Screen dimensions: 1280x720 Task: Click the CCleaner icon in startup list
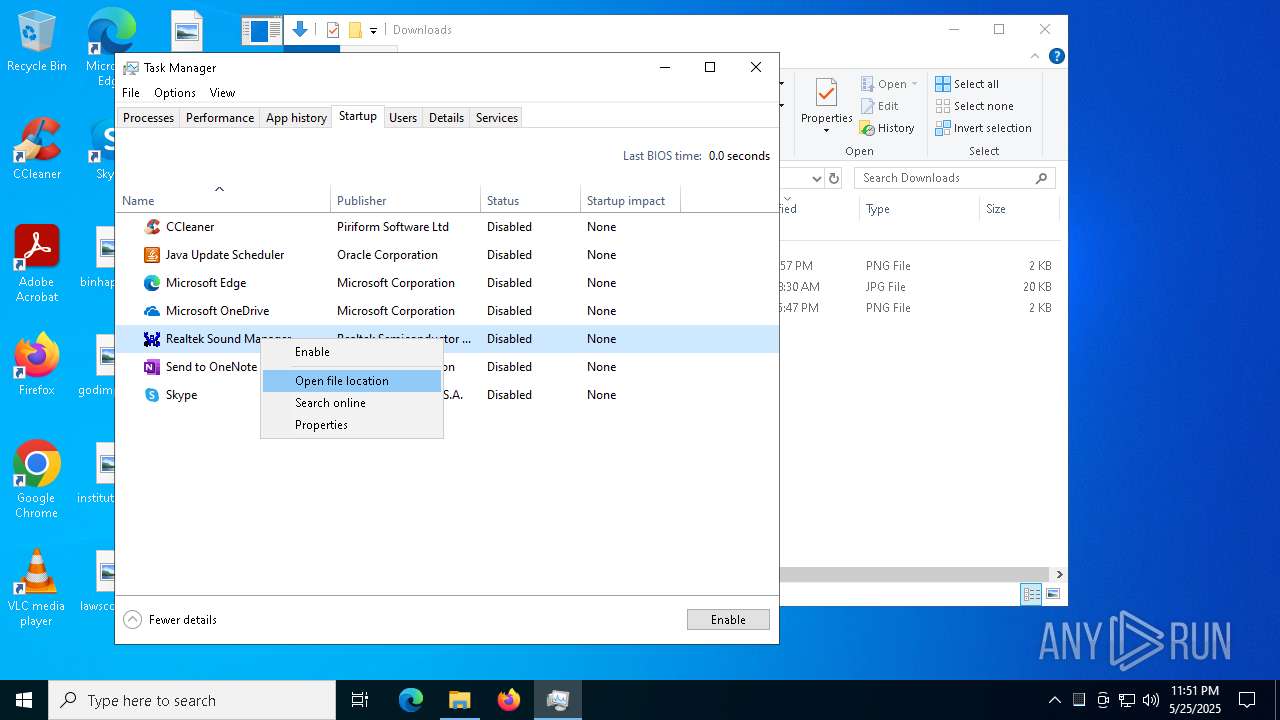pos(152,227)
